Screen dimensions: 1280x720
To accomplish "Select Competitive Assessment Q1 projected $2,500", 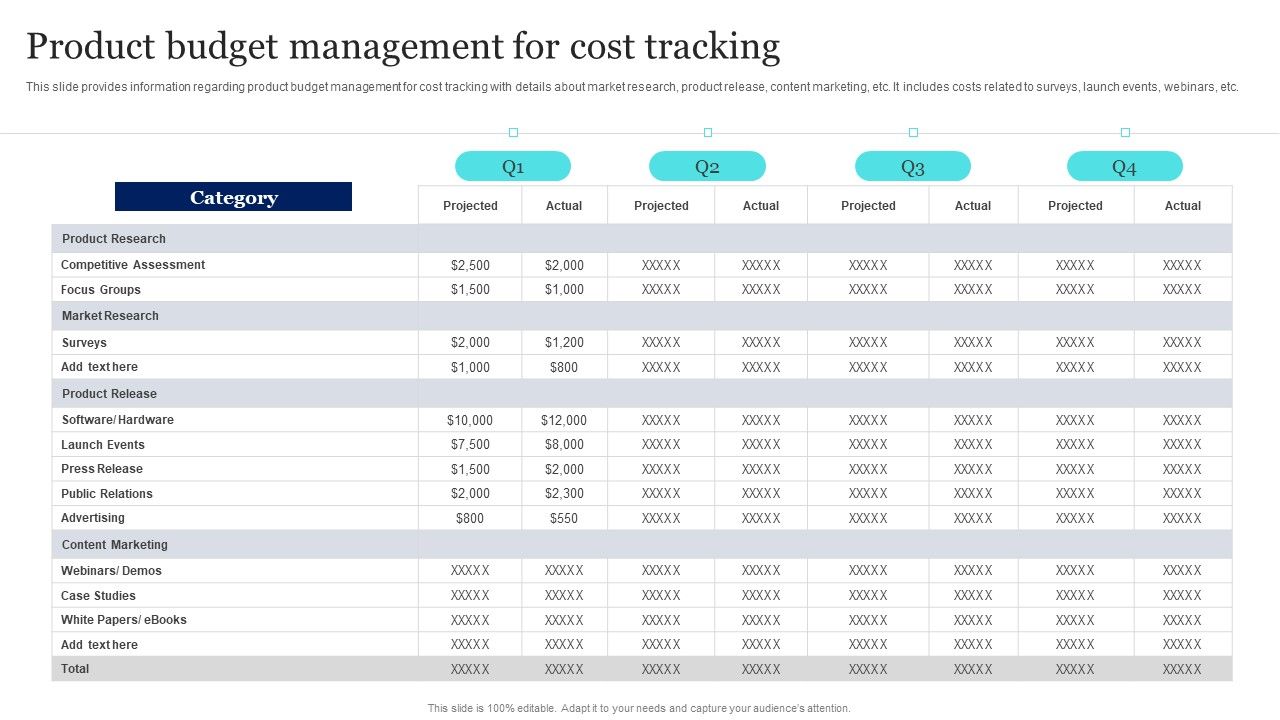I will coord(470,265).
